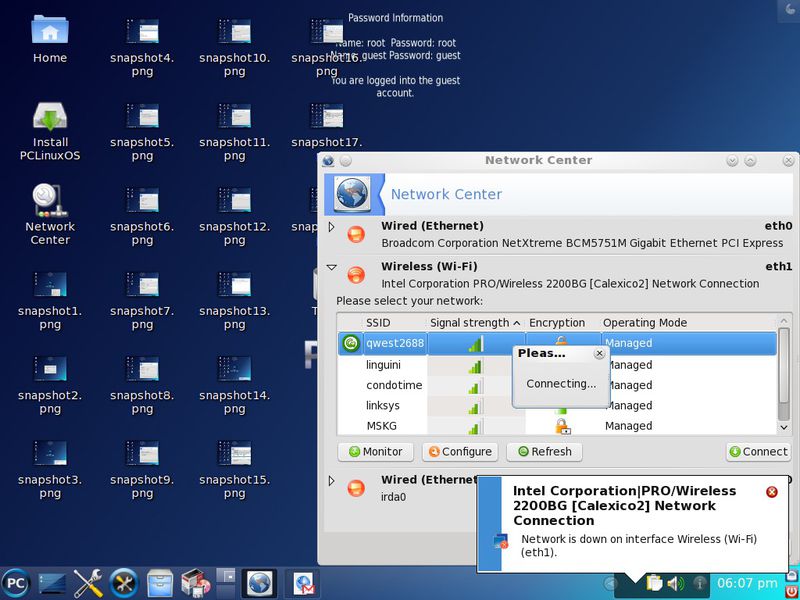Sort by Encryption column header
The height and width of the screenshot is (600, 800).
[x=563, y=322]
